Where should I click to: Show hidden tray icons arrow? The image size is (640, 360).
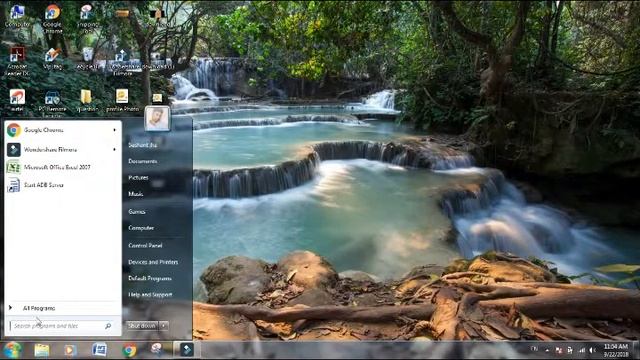click(547, 350)
